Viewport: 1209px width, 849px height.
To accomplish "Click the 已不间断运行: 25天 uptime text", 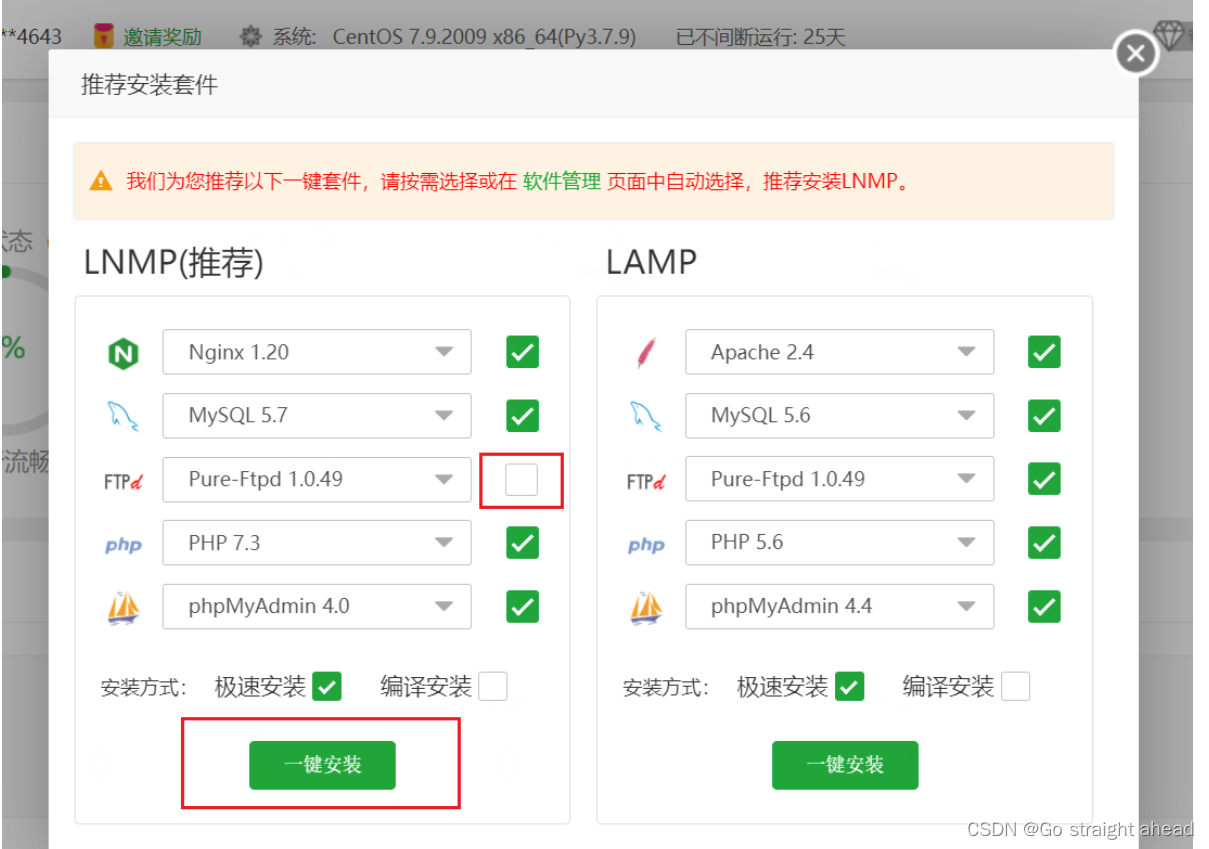I will 761,38.
